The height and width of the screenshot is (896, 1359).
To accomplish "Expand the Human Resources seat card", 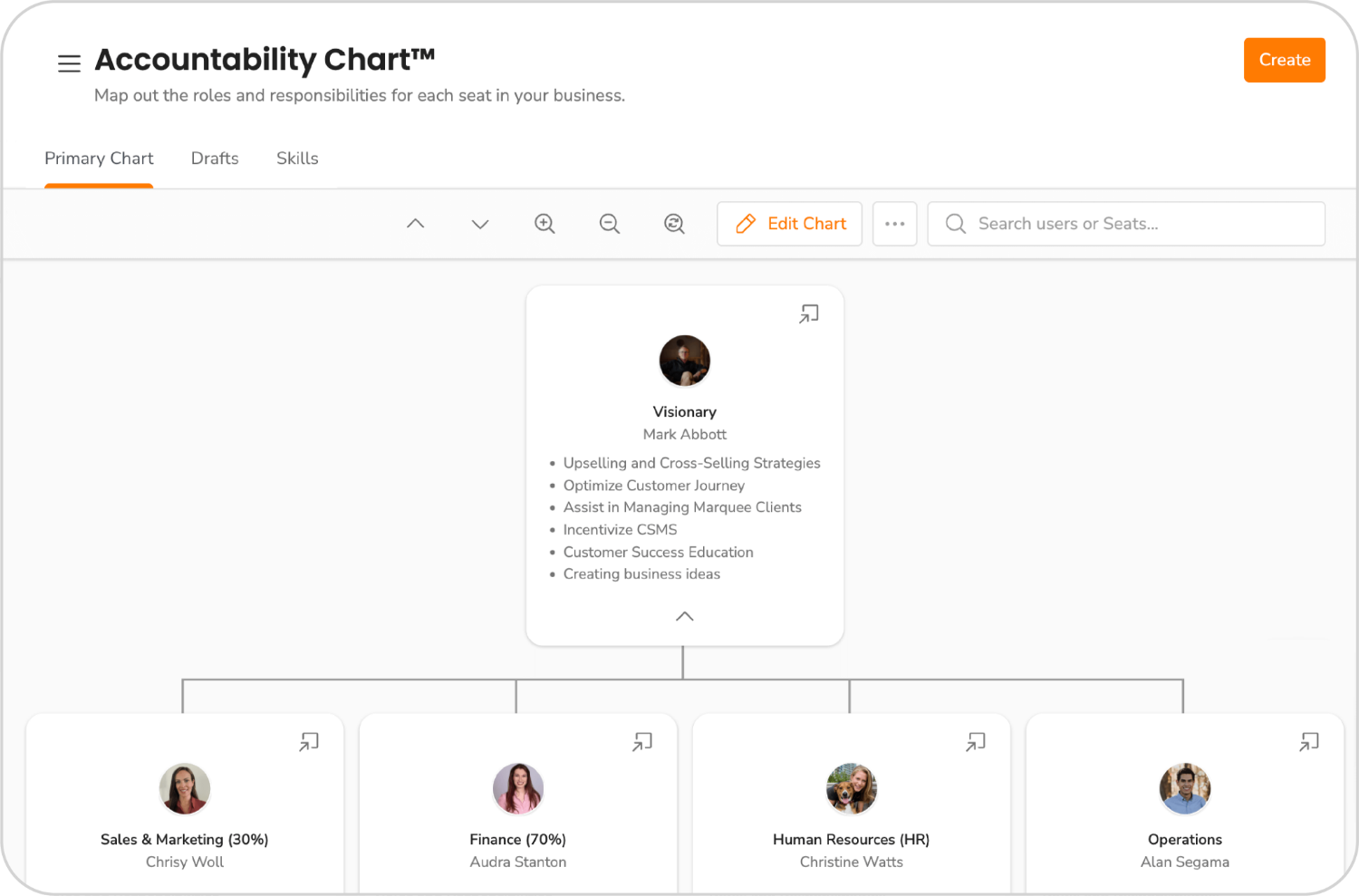I will click(x=976, y=741).
